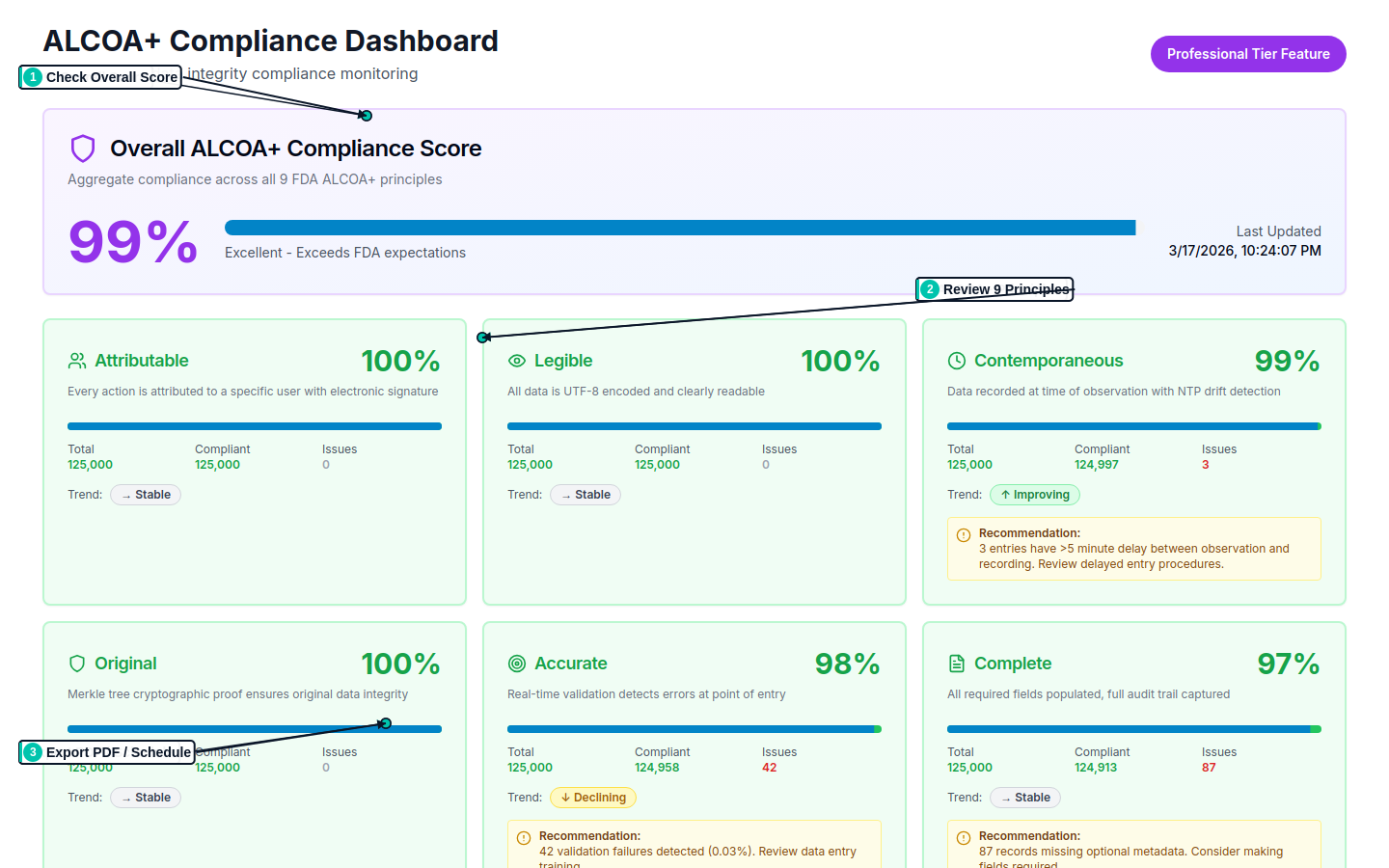Viewport: 1389px width, 868px height.
Task: Click the overall compliance progress bar
Action: pos(680,227)
